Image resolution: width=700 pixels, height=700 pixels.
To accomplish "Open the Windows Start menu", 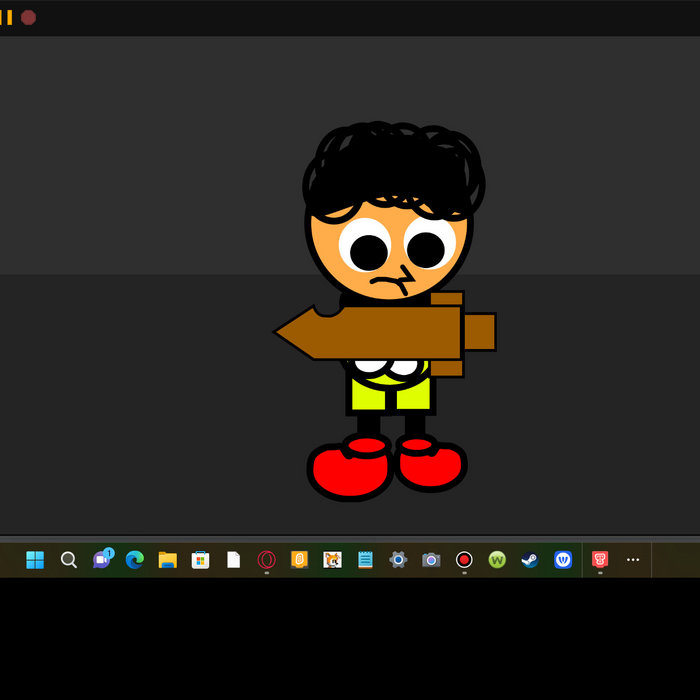I will [35, 560].
